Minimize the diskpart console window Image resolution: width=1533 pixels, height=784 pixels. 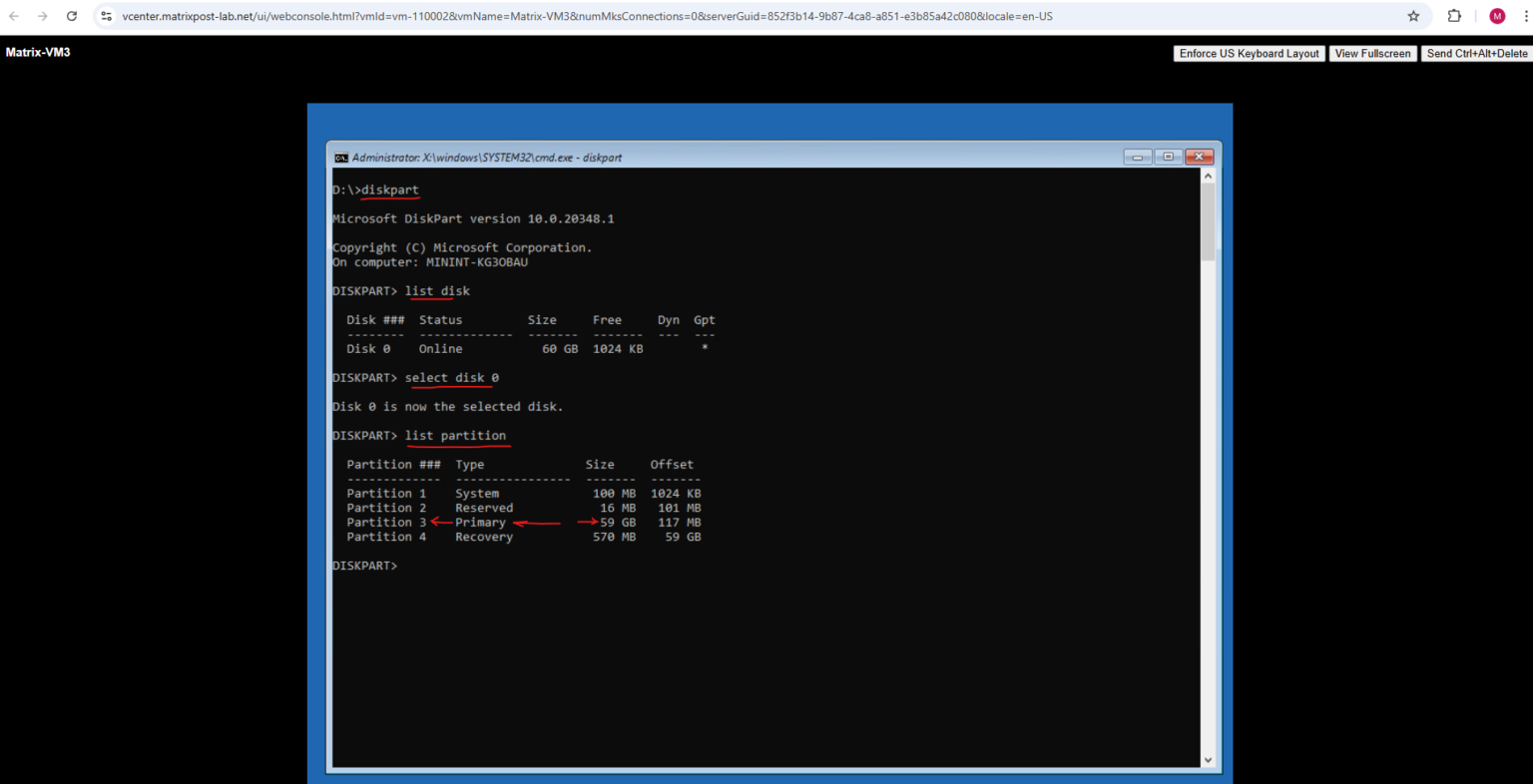coord(1137,157)
